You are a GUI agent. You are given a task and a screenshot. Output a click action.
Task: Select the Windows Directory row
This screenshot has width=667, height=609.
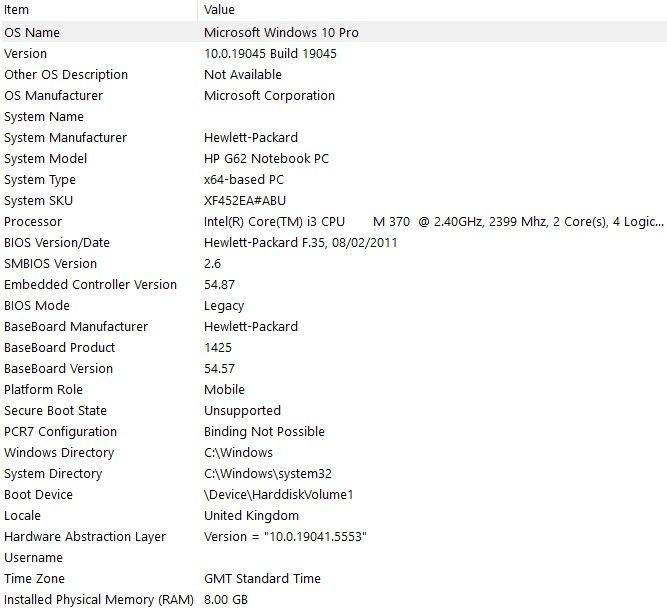click(x=334, y=452)
